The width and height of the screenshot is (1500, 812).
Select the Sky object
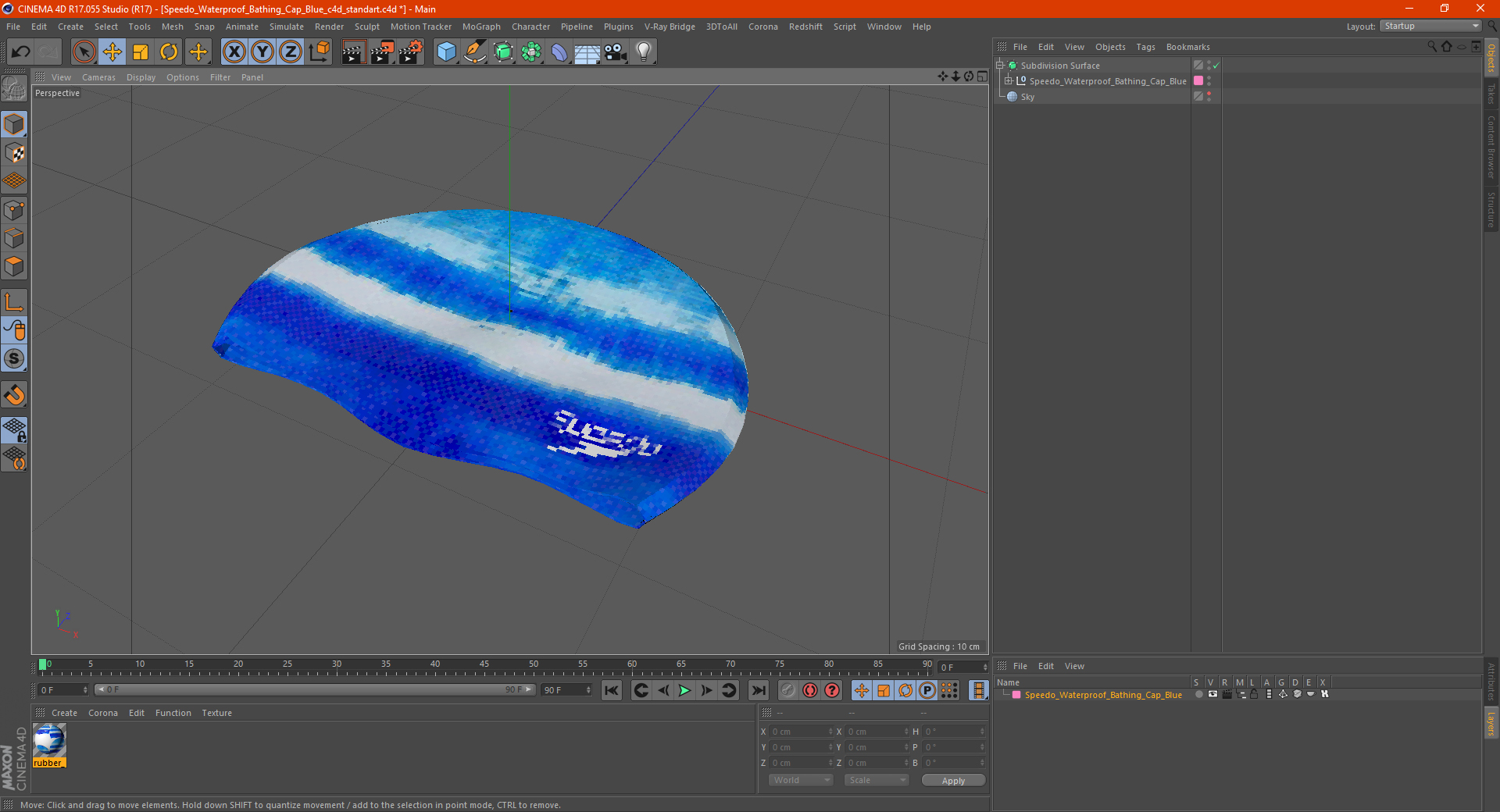click(1027, 97)
